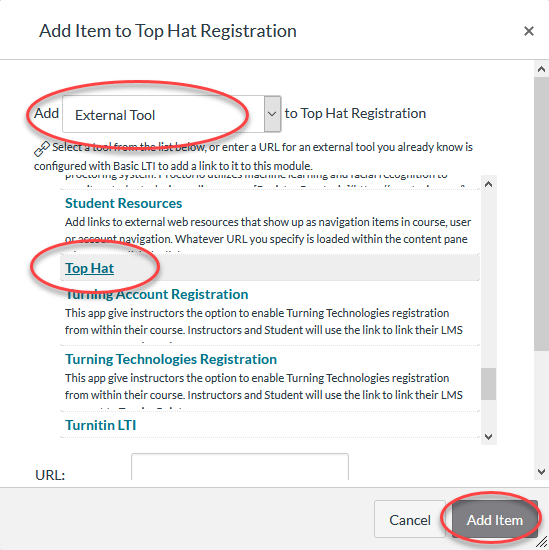Click the tool list scrollbar thumb
Screen dimensions: 549x550
(x=488, y=384)
